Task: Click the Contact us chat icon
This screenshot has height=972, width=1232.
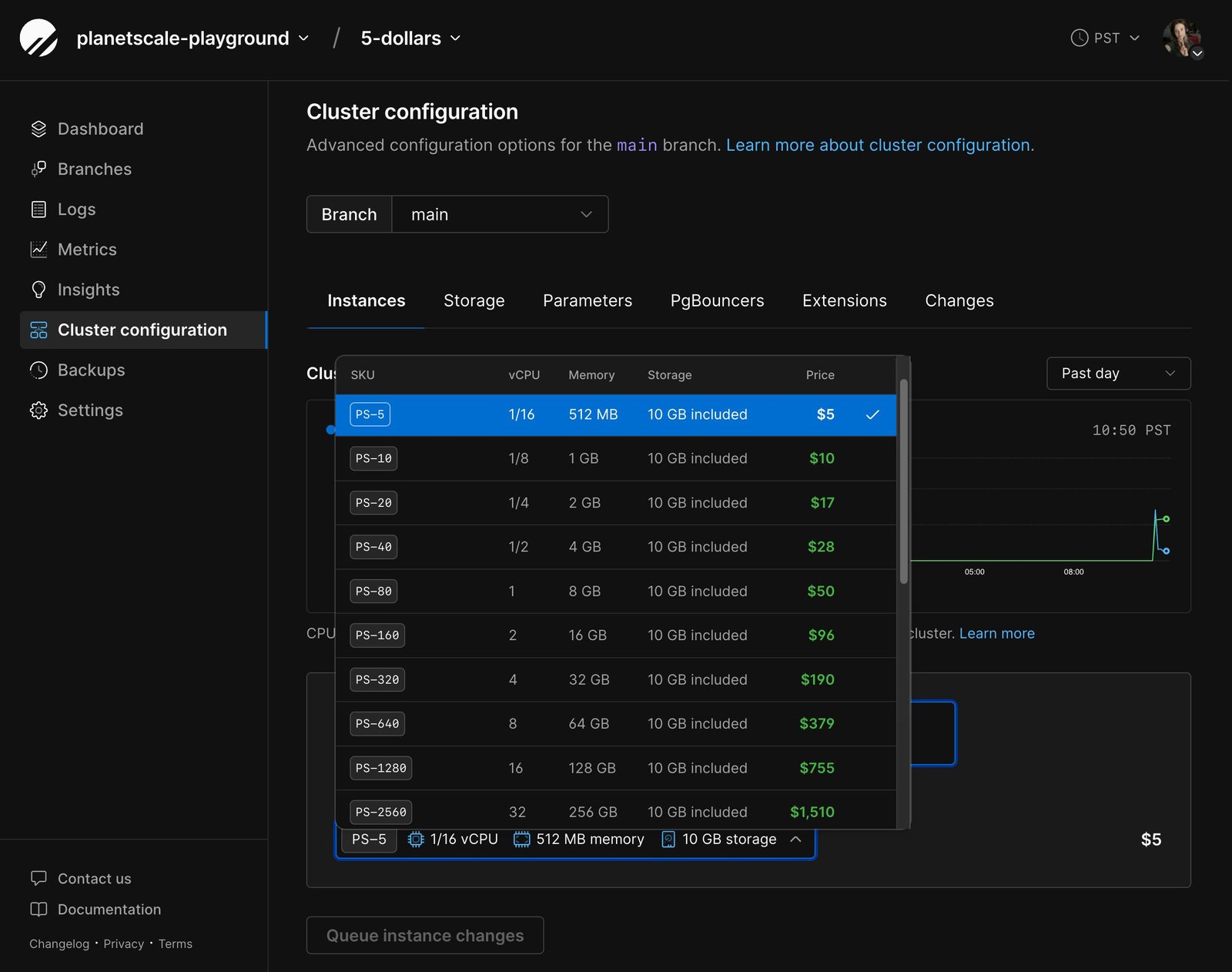Action: pyautogui.click(x=38, y=878)
